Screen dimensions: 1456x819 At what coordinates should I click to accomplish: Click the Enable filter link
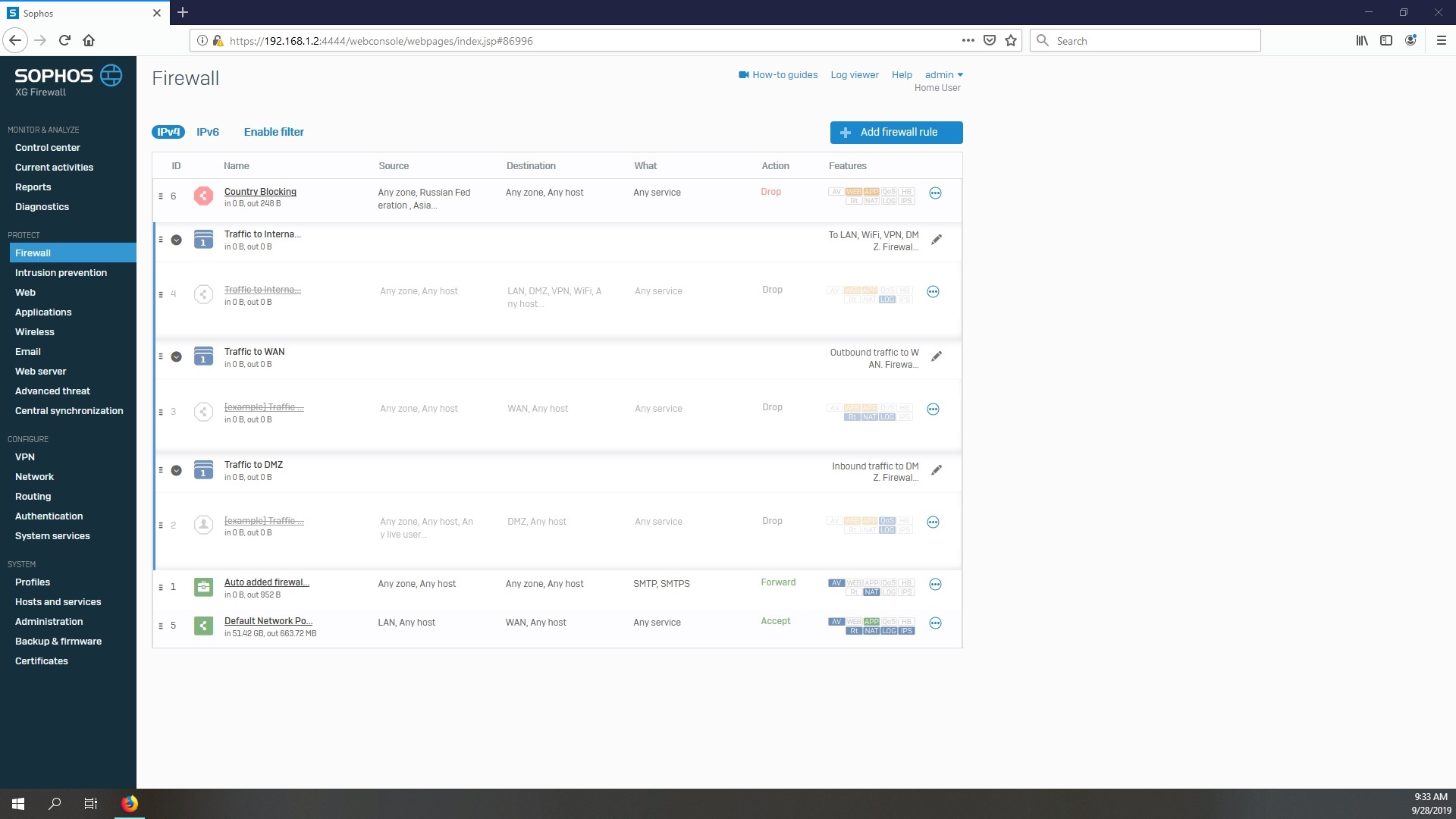274,132
